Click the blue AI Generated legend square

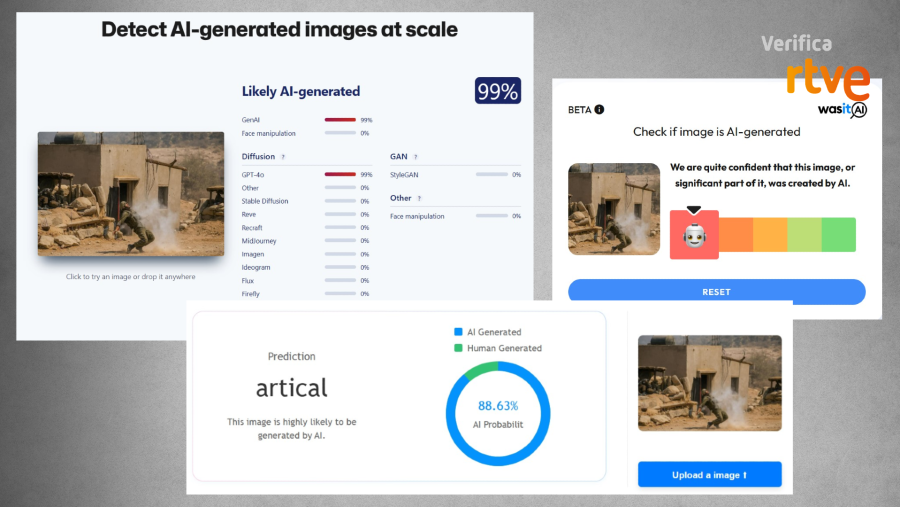pyautogui.click(x=458, y=332)
